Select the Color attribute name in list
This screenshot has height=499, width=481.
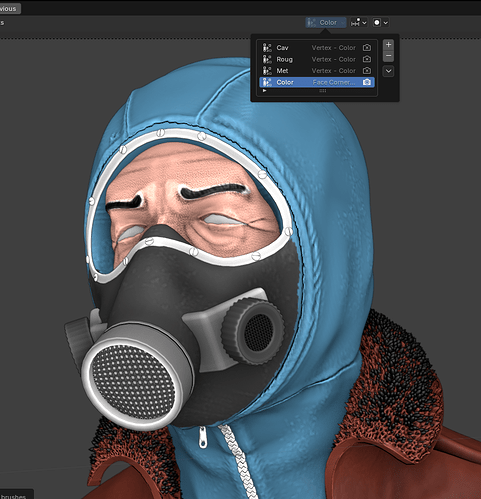coord(285,82)
